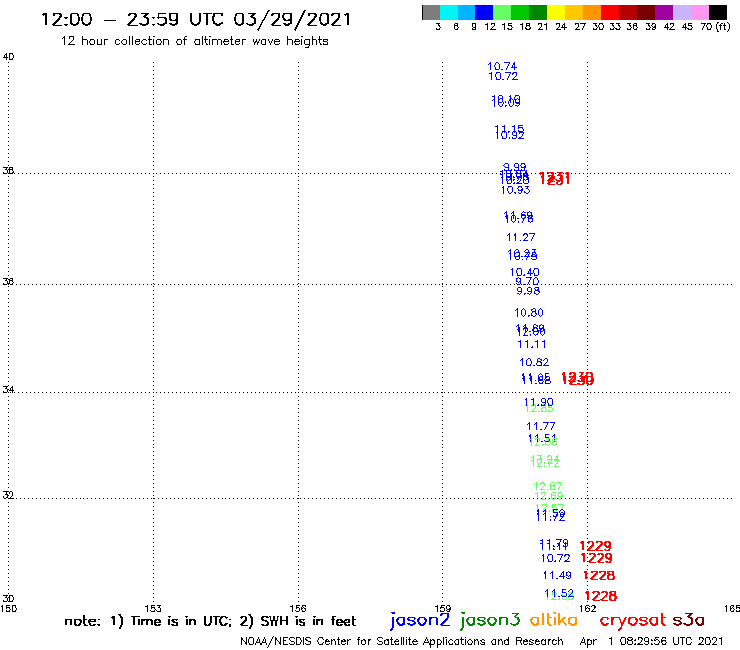Click the '42' legend scale label

pos(669,26)
